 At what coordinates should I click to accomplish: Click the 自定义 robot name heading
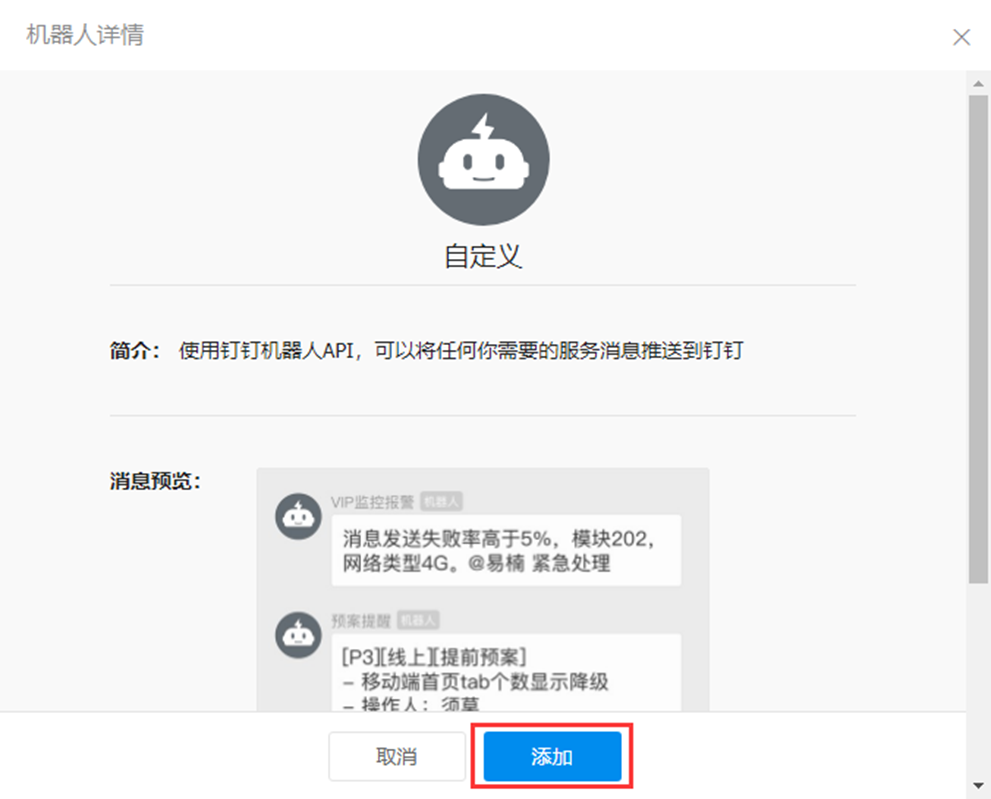pyautogui.click(x=483, y=256)
